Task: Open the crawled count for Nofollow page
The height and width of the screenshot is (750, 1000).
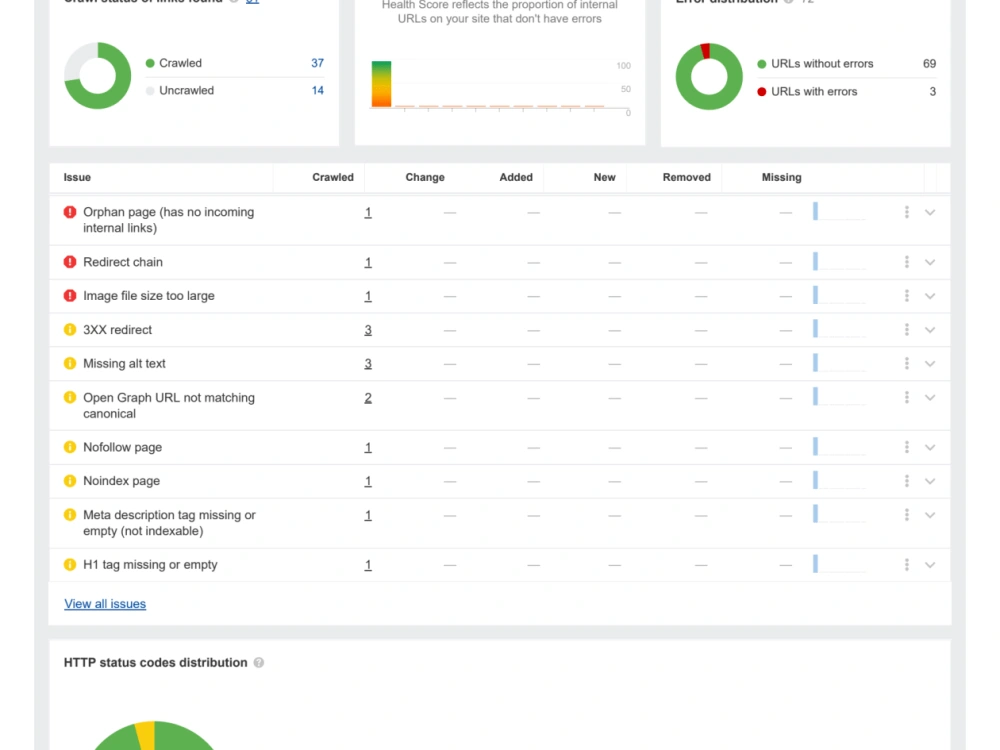Action: pyautogui.click(x=368, y=447)
